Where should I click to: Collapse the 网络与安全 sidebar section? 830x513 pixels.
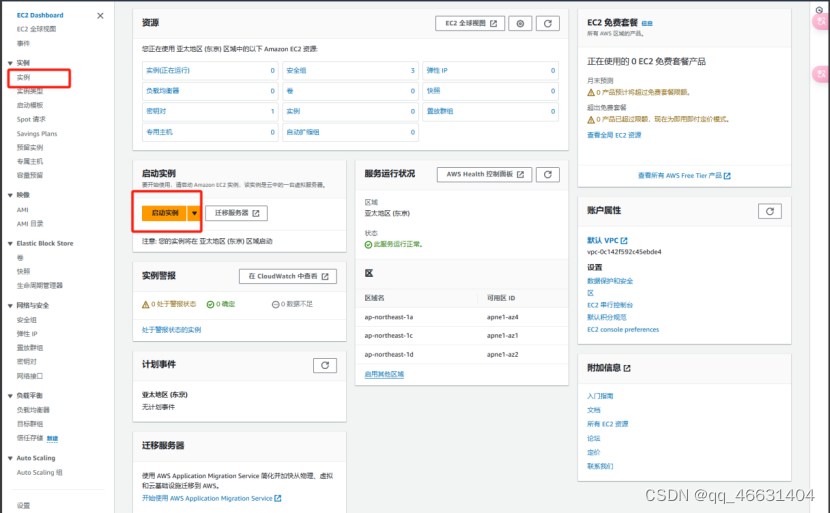point(10,306)
